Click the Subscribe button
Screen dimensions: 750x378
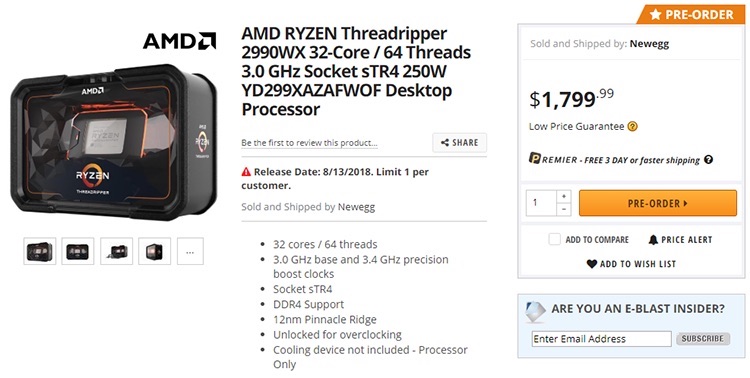(x=703, y=339)
